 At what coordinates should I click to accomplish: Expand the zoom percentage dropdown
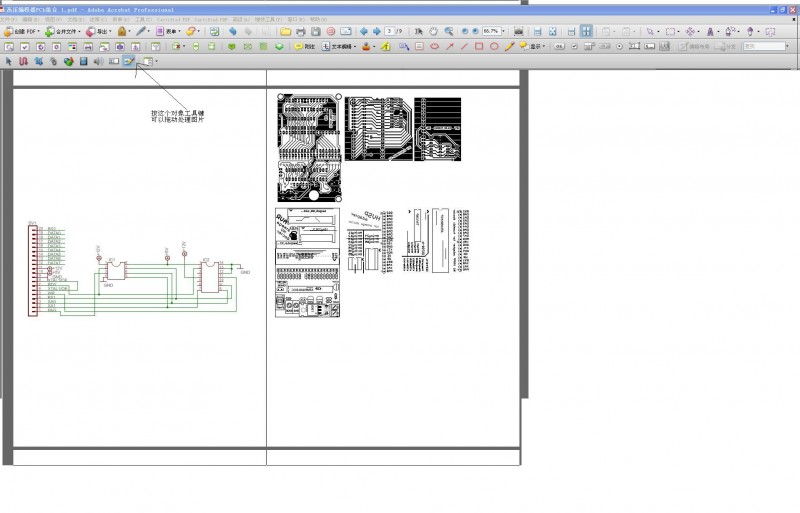click(502, 32)
